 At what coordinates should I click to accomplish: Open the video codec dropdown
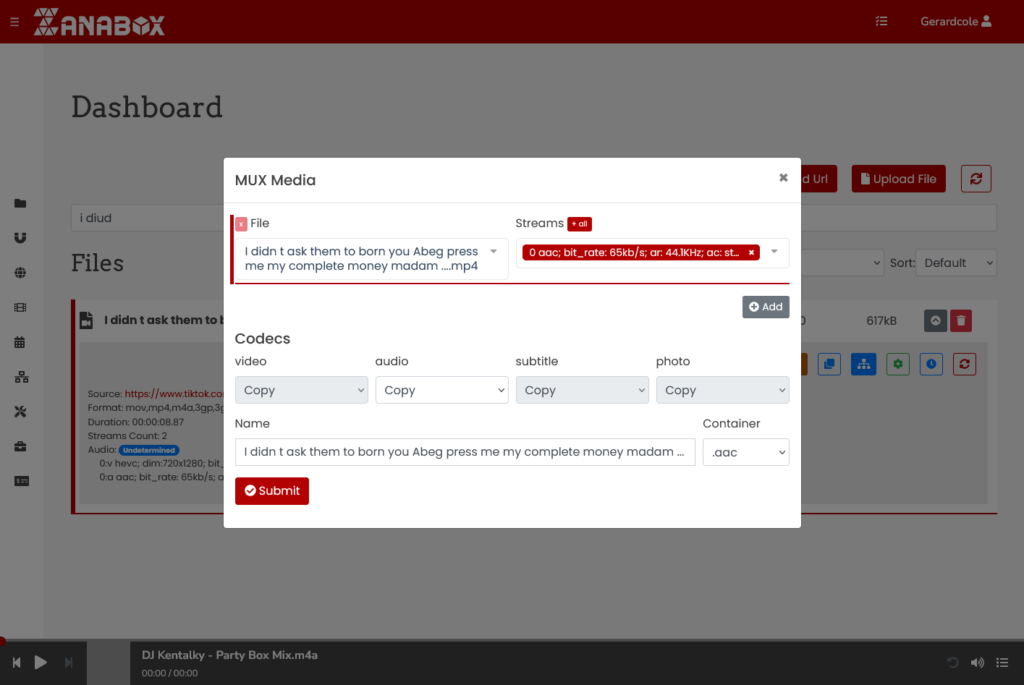(x=301, y=390)
